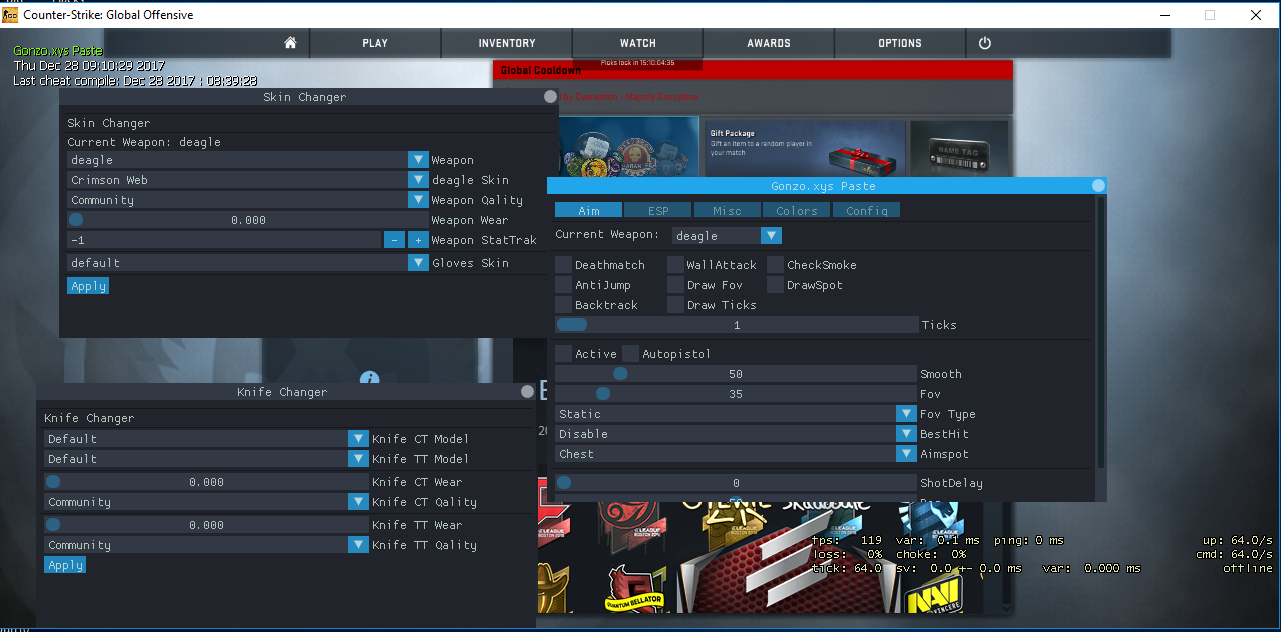Image resolution: width=1281 pixels, height=632 pixels.
Task: Open the INVENTORY menu
Action: coord(507,43)
